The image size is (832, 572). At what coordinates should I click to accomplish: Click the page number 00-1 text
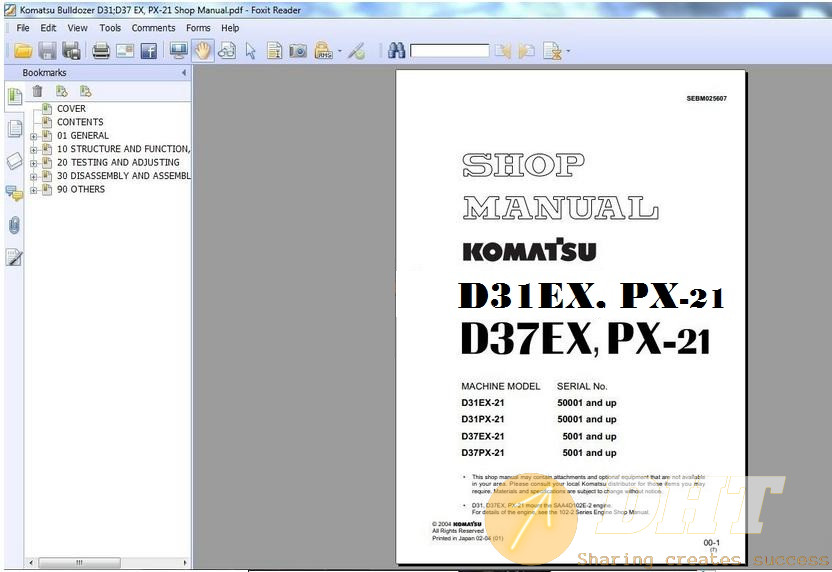(x=712, y=543)
